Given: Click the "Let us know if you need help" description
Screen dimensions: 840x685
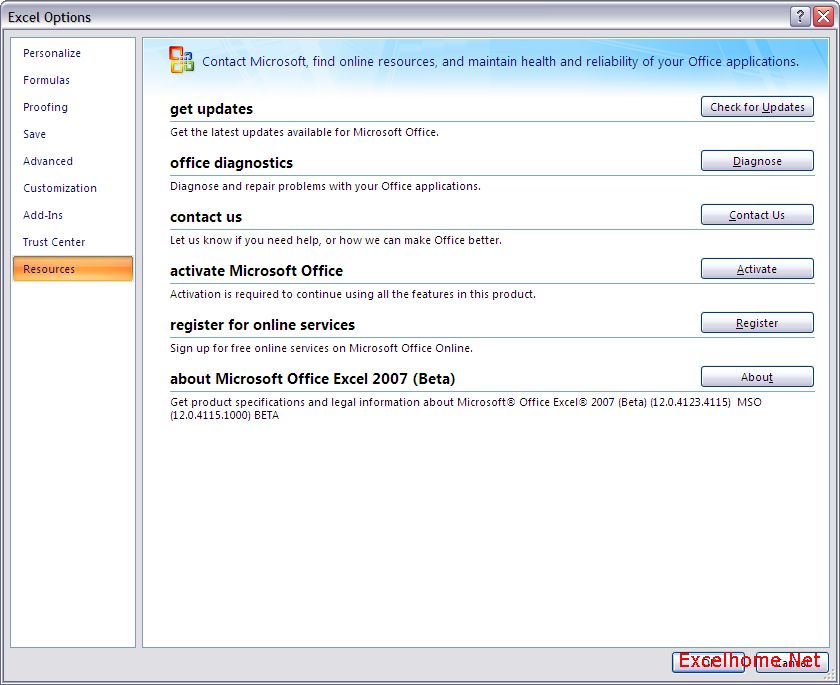Looking at the screenshot, I should tap(336, 240).
